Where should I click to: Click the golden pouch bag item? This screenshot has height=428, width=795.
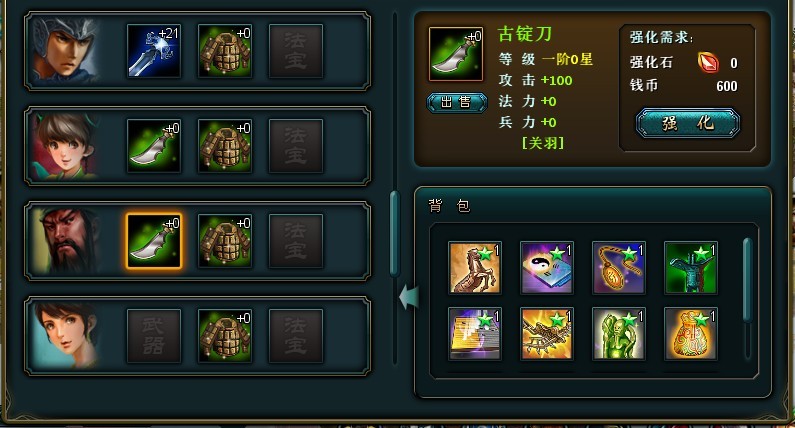[691, 334]
